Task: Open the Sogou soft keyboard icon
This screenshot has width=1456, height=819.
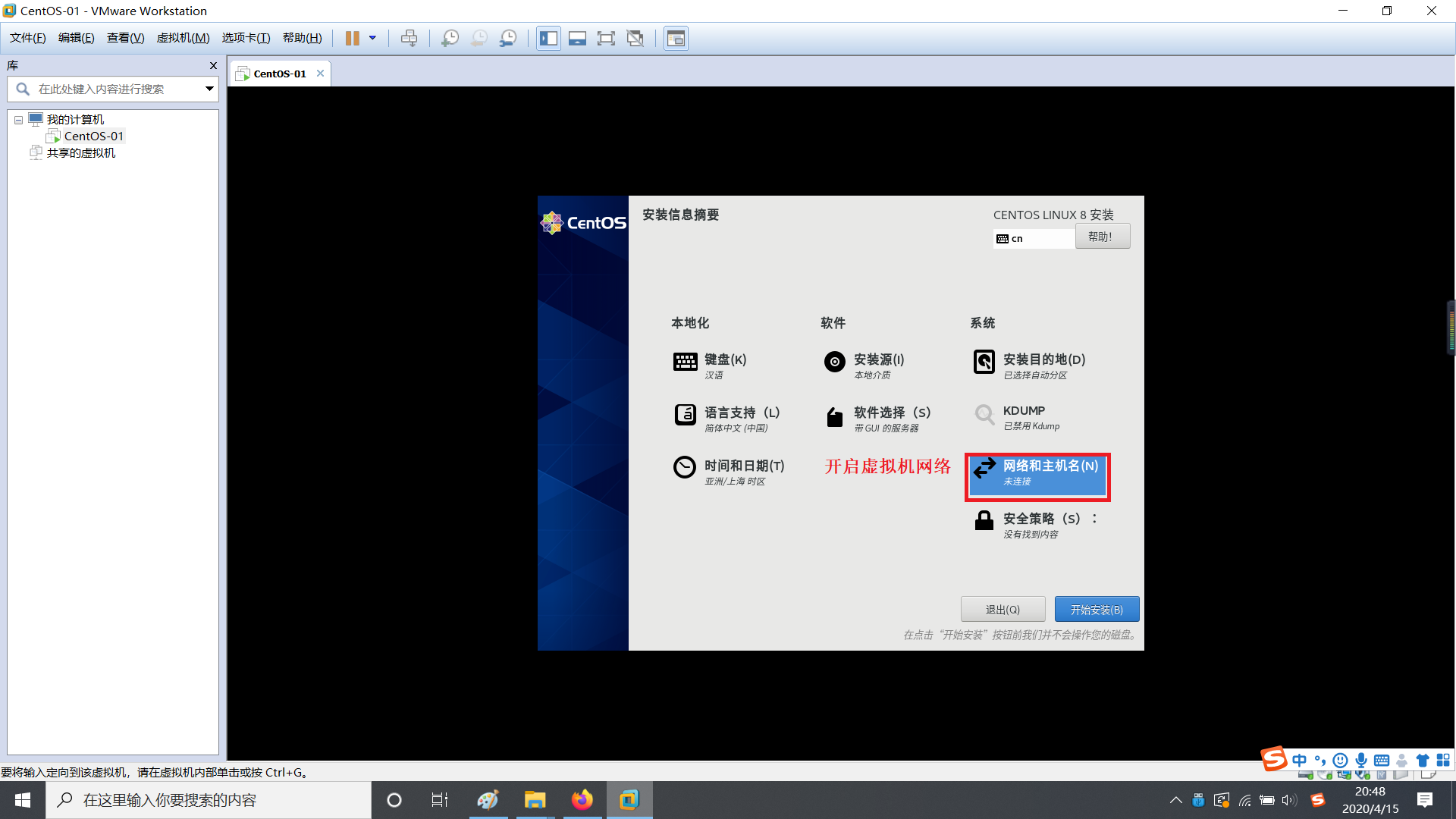Action: pos(1382,760)
